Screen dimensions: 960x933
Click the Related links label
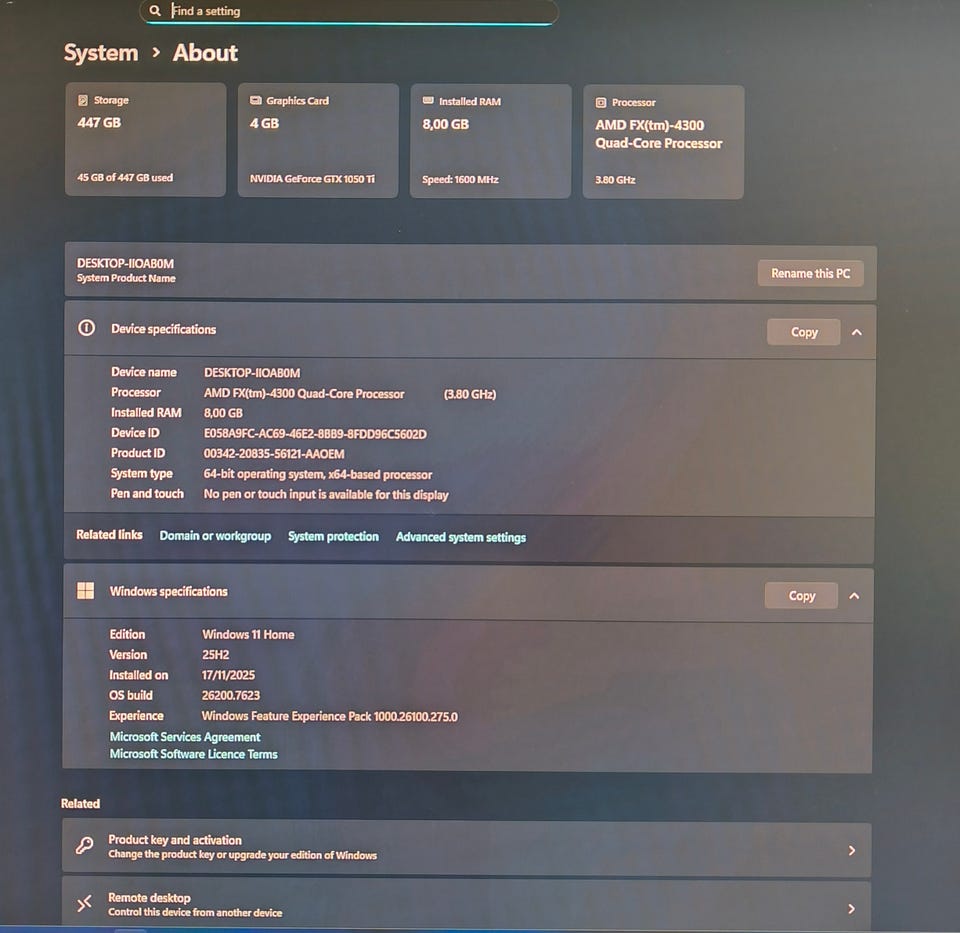point(109,534)
